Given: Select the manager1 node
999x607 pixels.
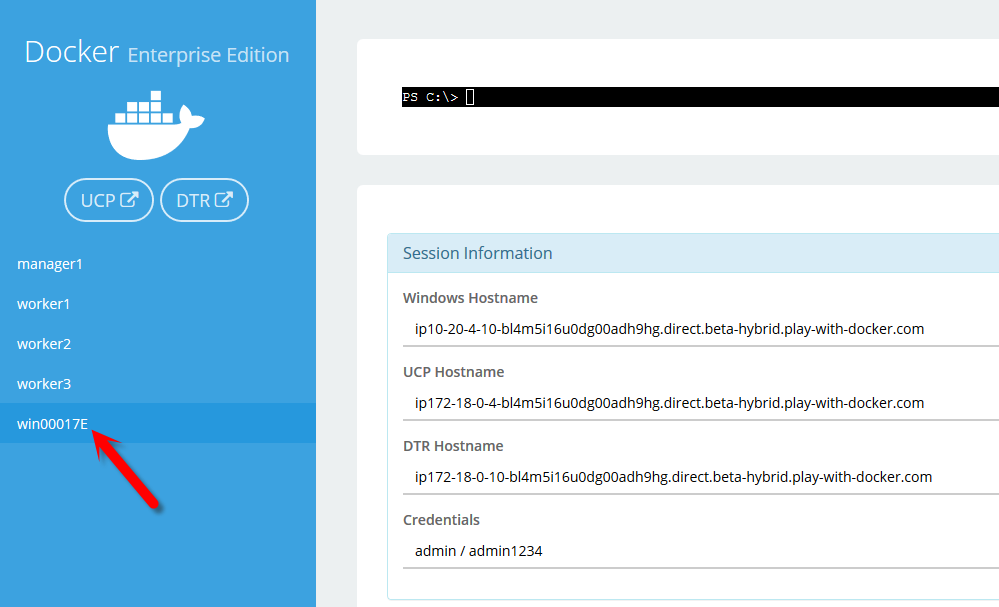Looking at the screenshot, I should 158,264.
